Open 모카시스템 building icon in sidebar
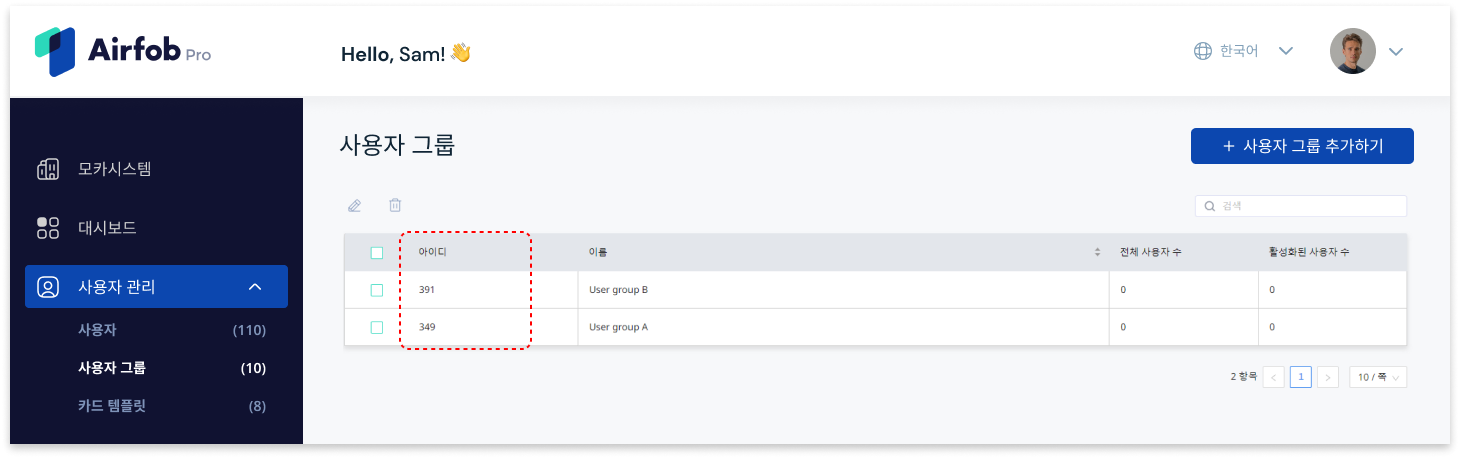Screen dimensions: 1460x458 coord(48,169)
